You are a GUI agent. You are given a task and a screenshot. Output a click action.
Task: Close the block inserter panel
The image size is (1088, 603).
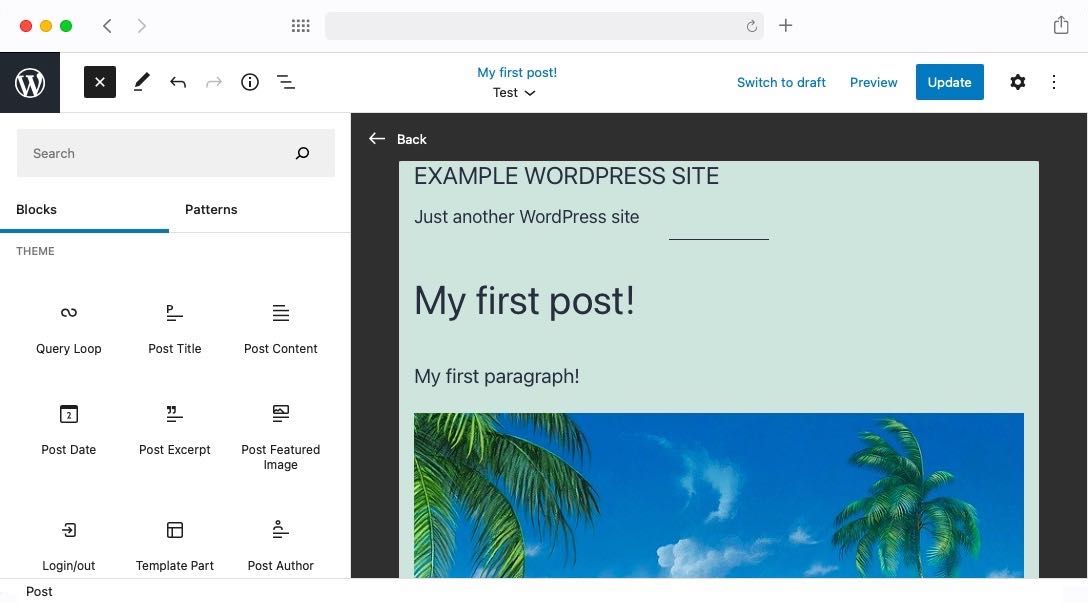(99, 82)
